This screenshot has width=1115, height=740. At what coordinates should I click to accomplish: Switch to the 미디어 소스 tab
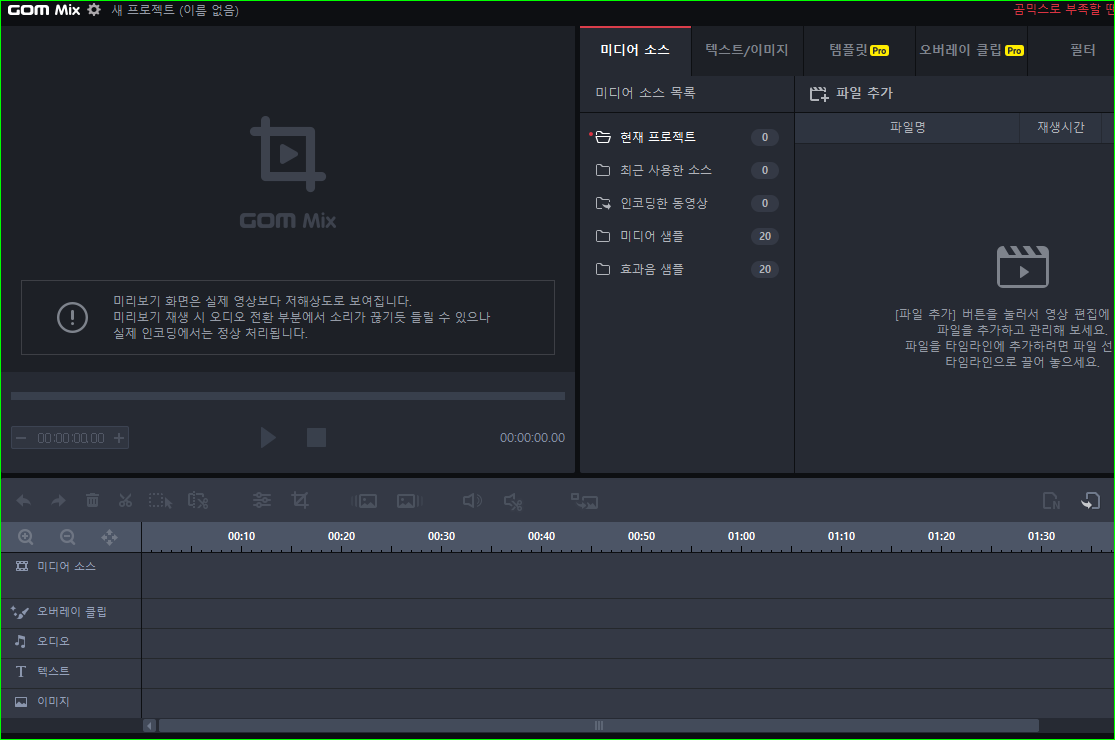pos(635,50)
